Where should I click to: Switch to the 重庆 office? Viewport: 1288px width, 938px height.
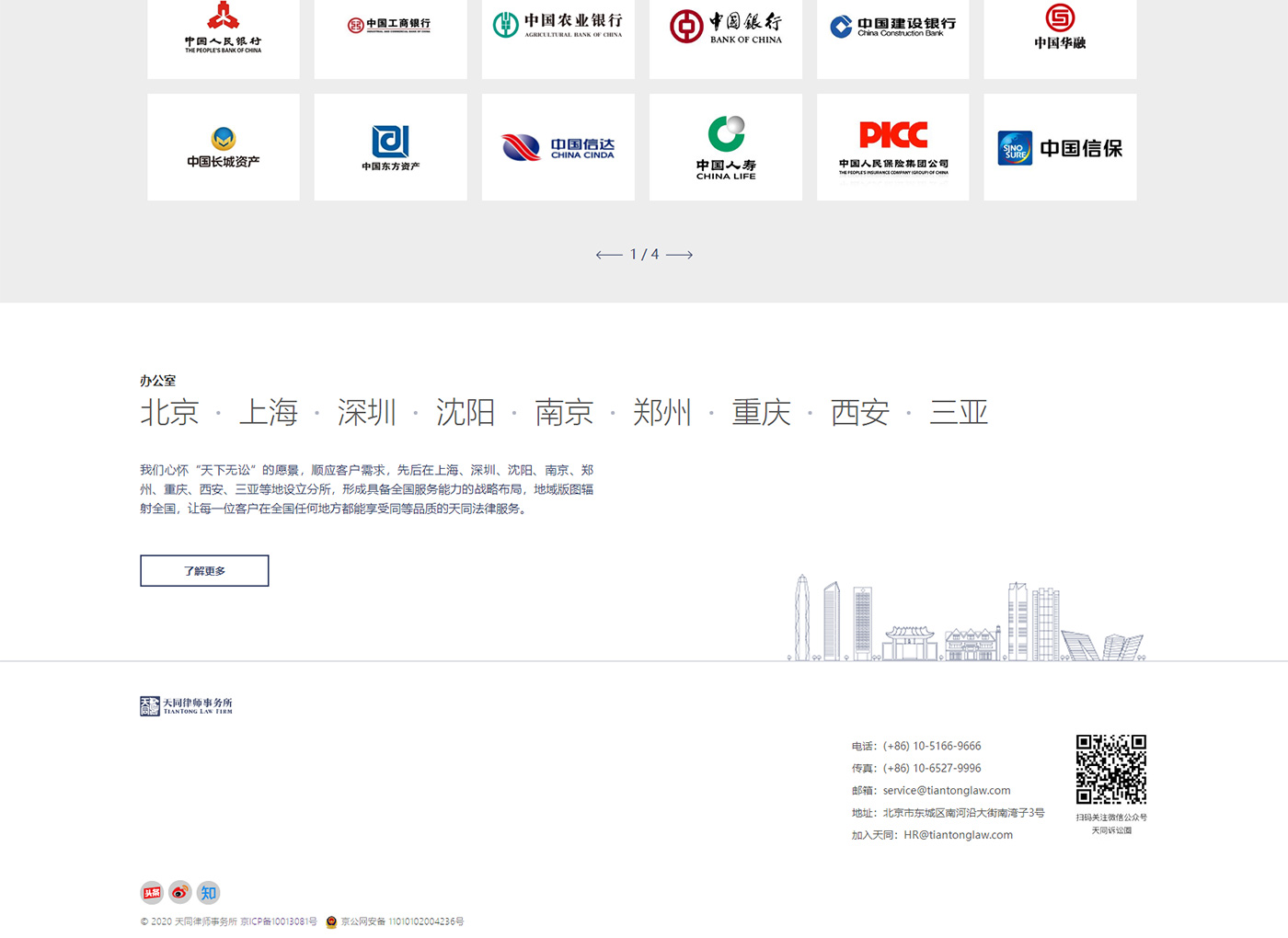point(761,412)
